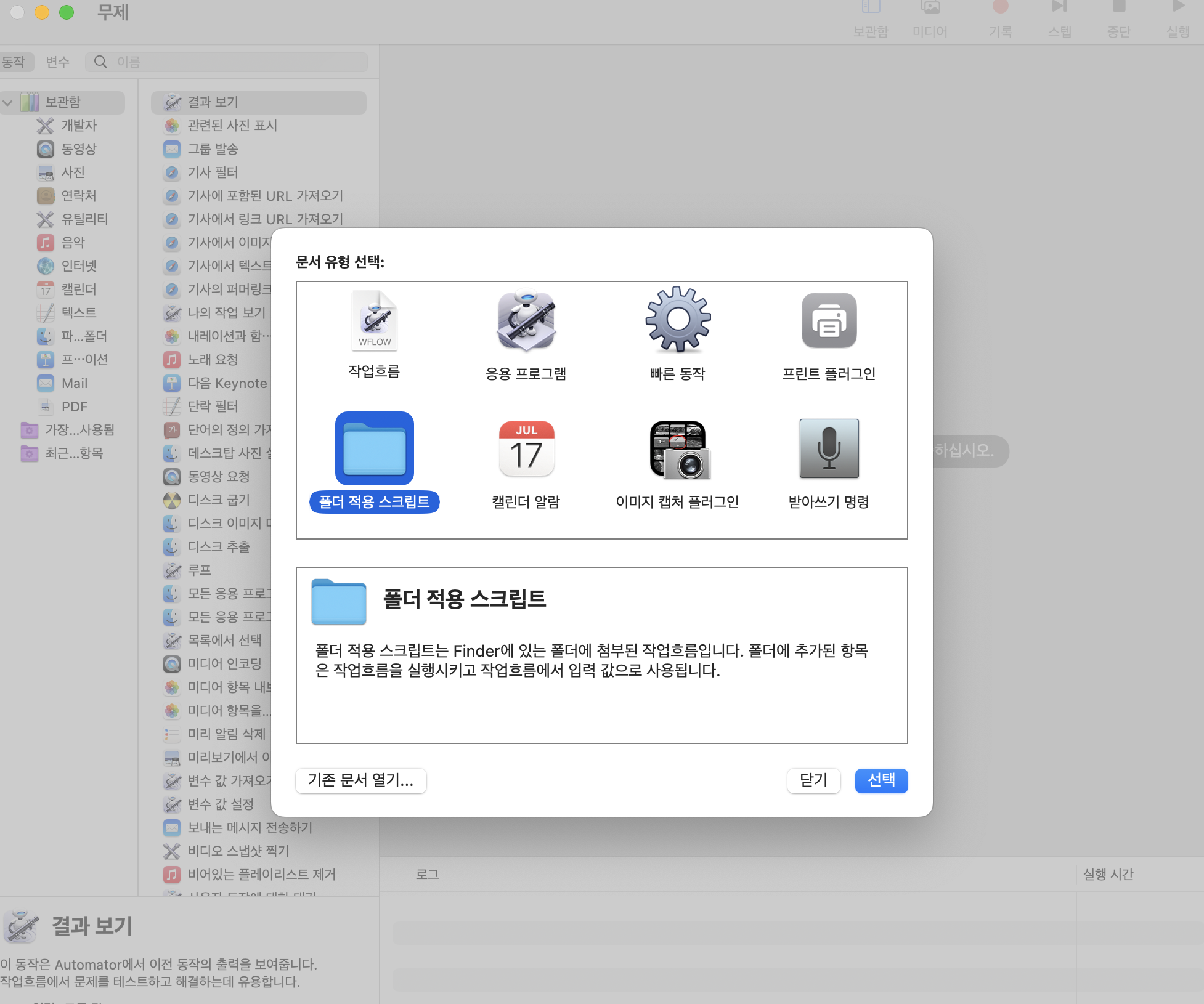
Task: Click the 실행 run toolbar button
Action: 1178,17
